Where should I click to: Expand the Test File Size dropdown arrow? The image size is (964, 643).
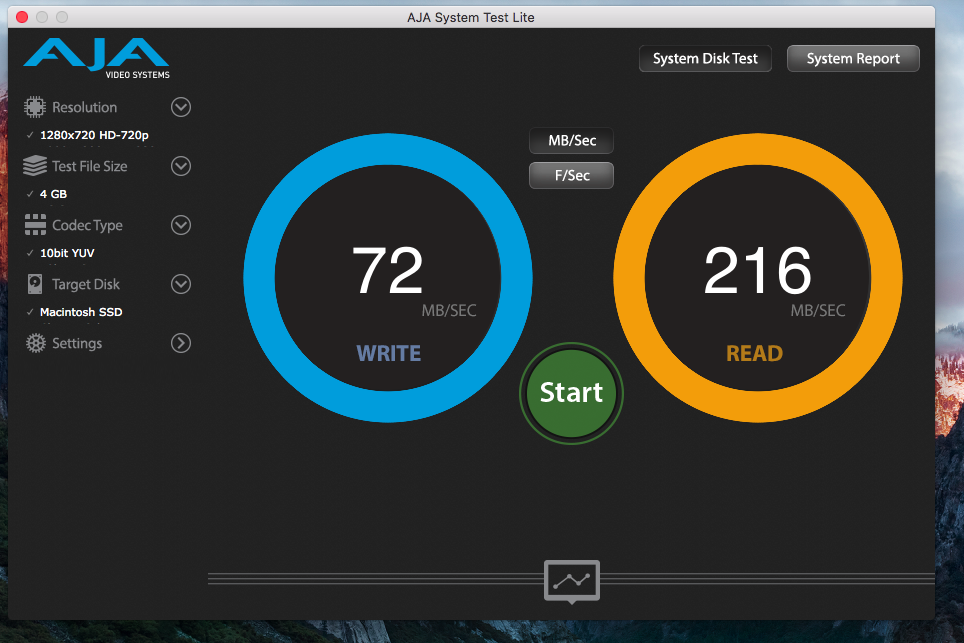click(x=181, y=166)
